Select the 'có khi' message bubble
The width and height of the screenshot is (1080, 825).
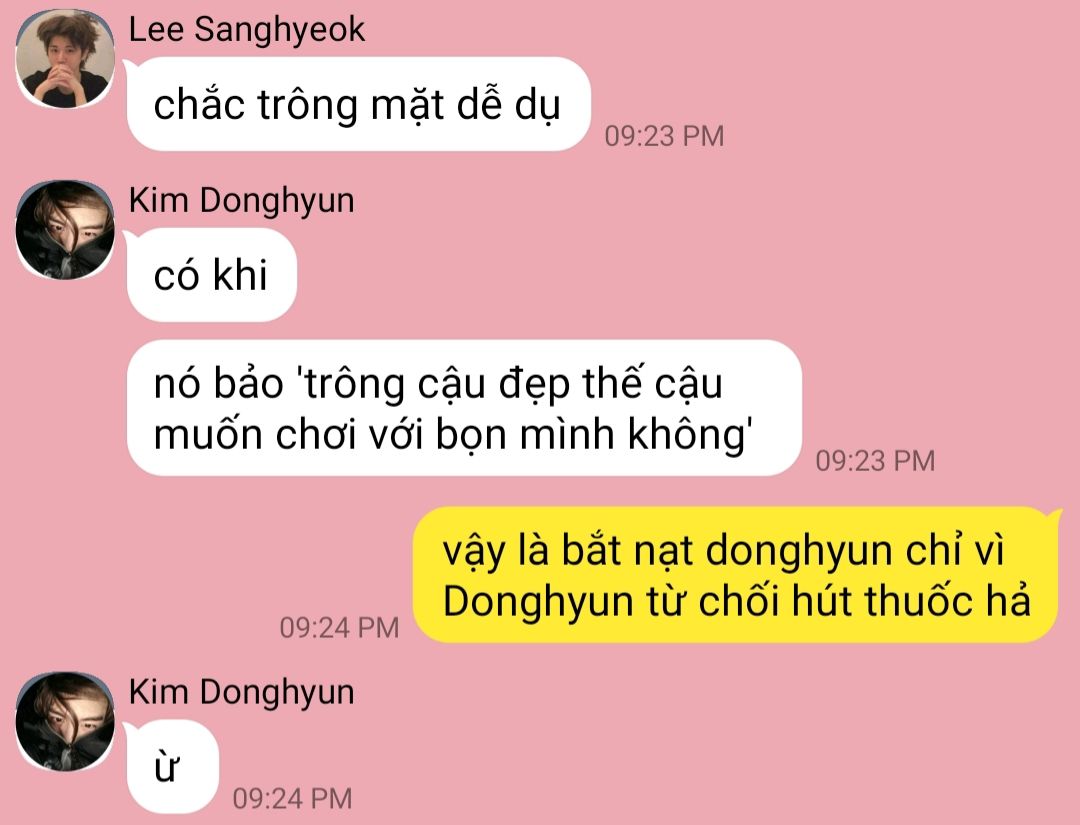tap(211, 275)
